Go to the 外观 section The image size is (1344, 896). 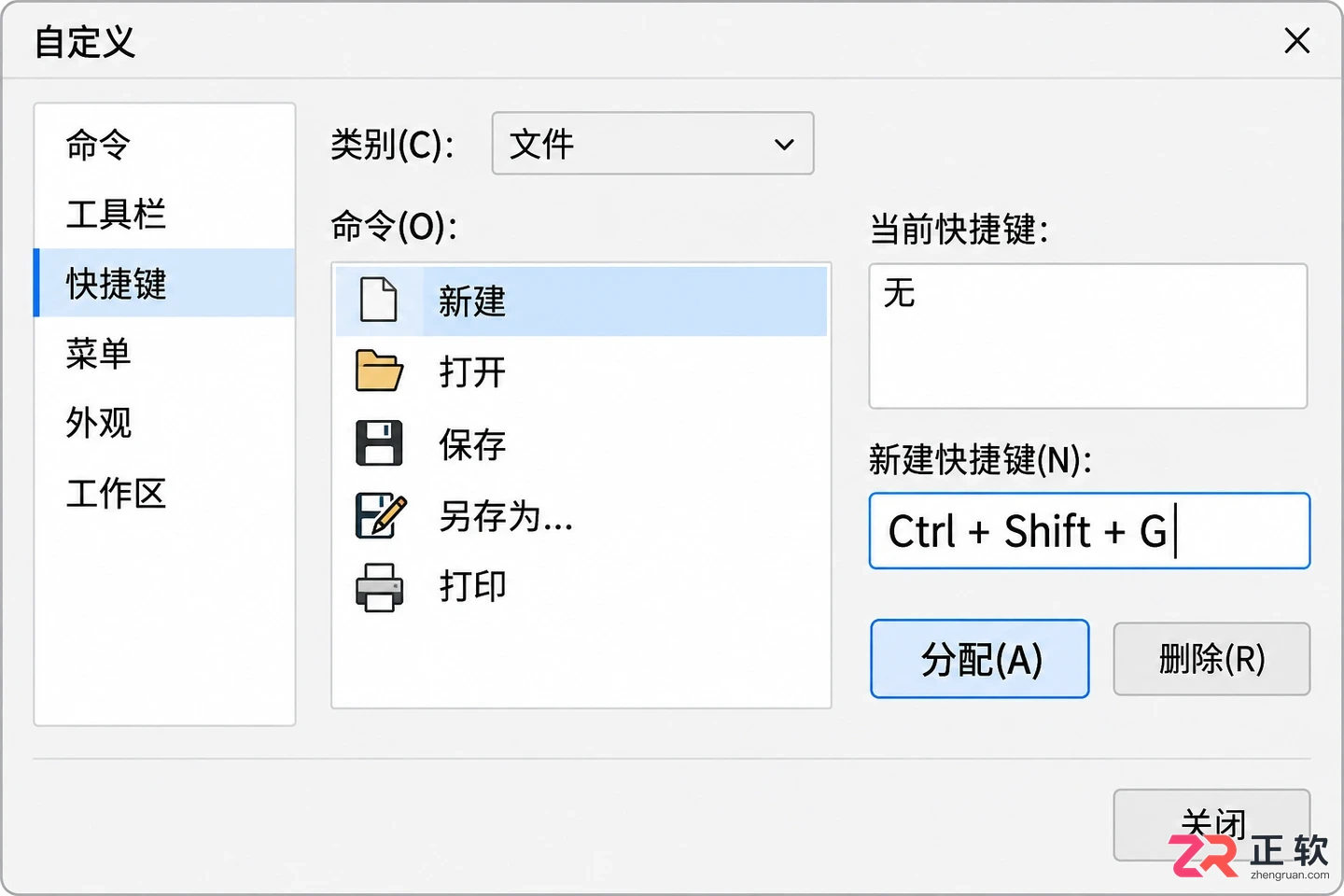[x=98, y=423]
